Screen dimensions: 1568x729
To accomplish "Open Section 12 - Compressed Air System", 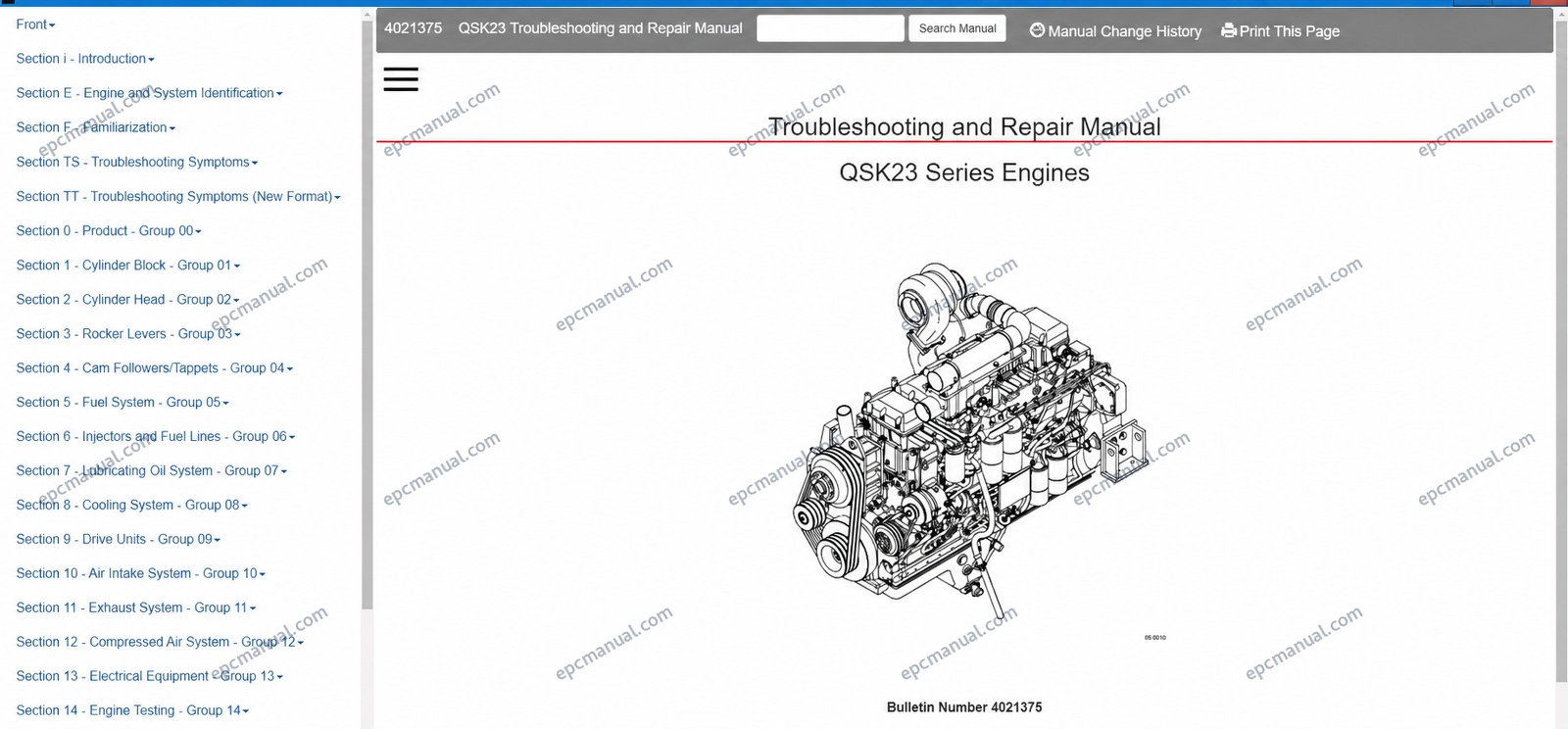I will (160, 642).
